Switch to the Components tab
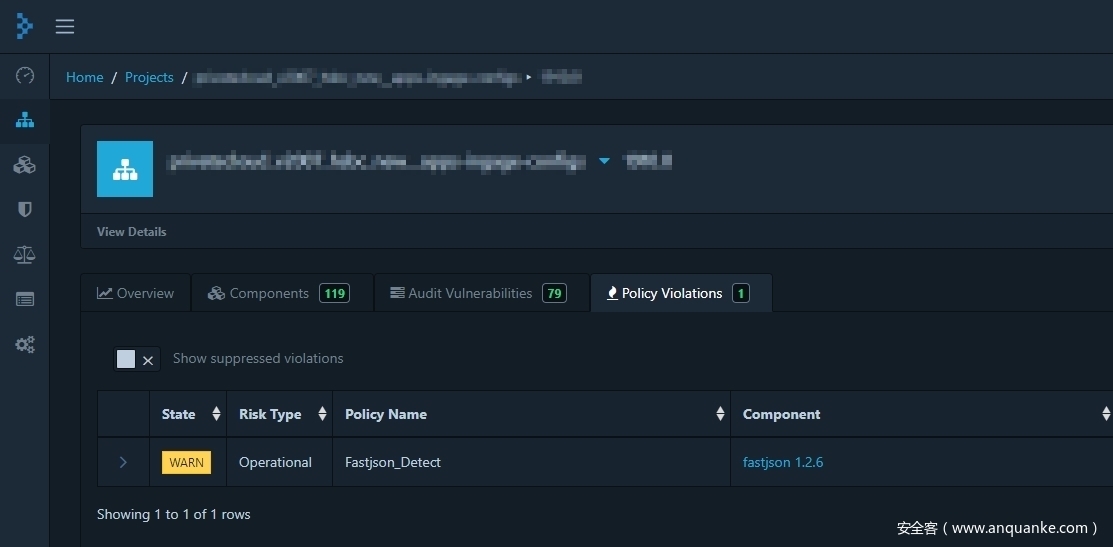This screenshot has height=547, width=1113. point(282,293)
